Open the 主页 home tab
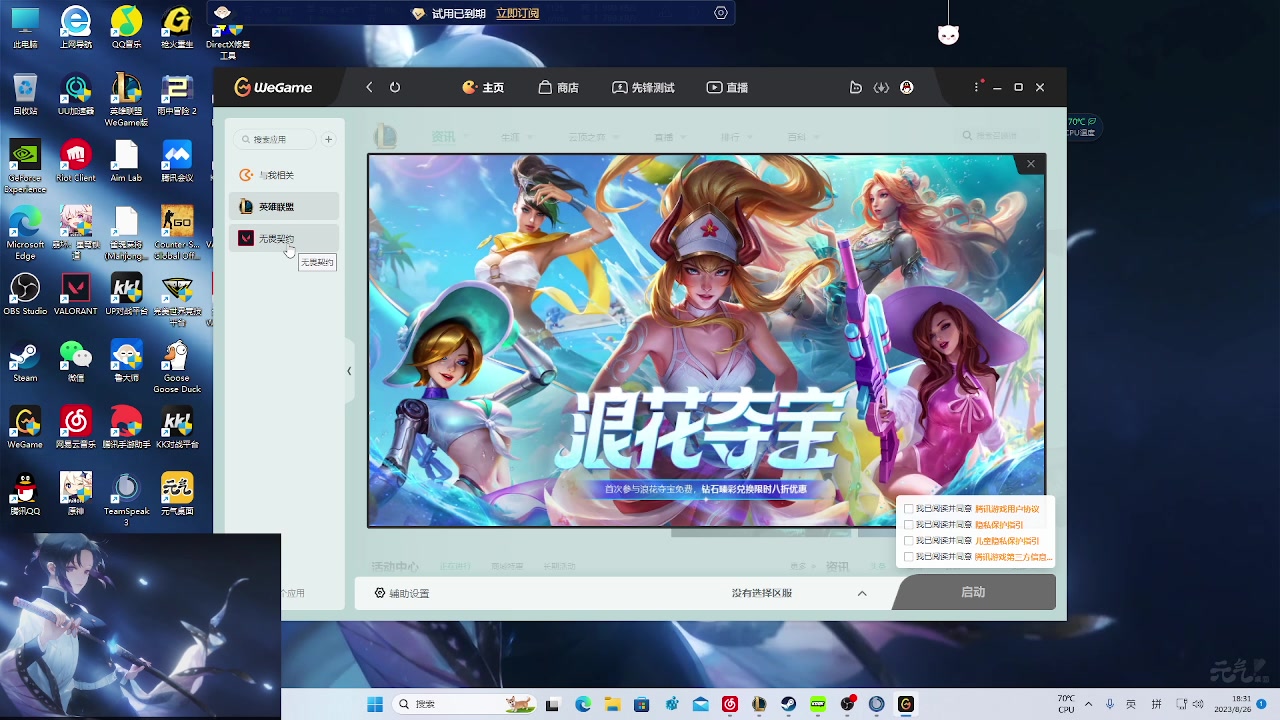This screenshot has height=720, width=1280. (x=483, y=87)
